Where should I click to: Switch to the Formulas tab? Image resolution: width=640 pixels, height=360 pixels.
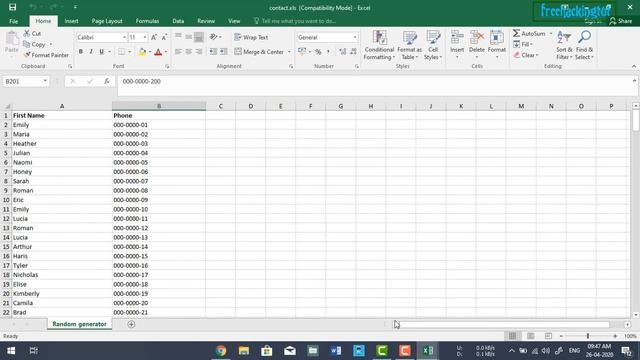147,21
